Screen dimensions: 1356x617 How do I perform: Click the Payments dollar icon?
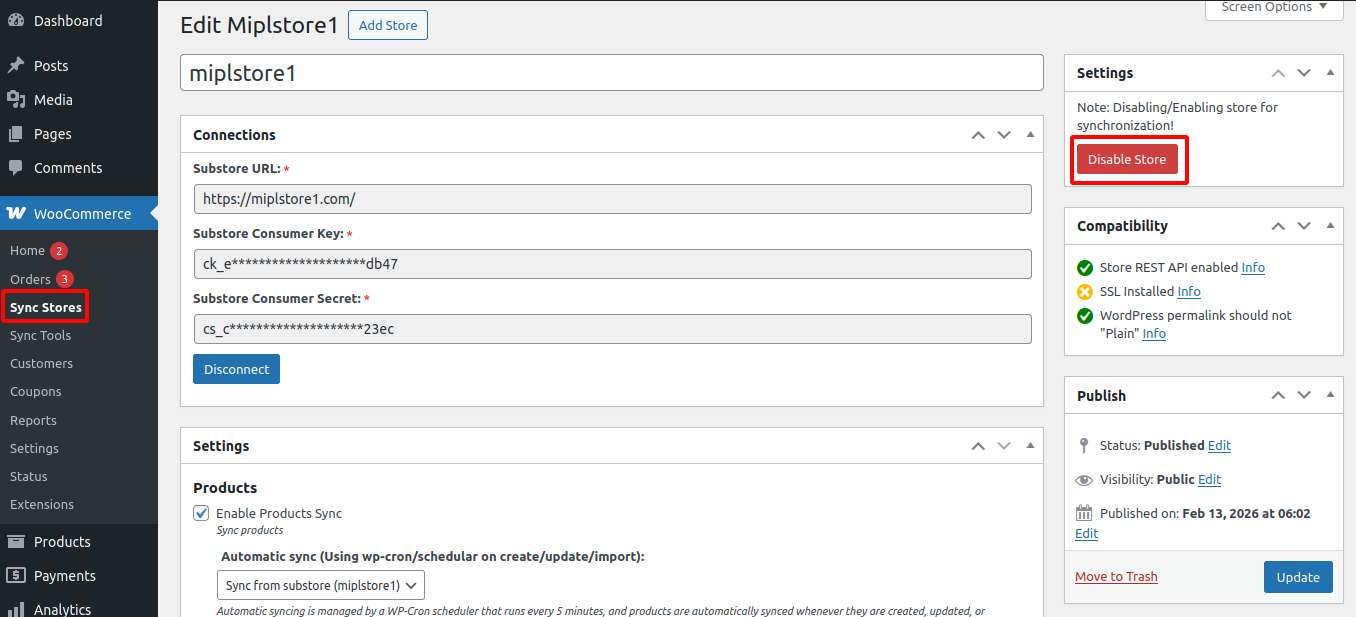click(x=16, y=576)
